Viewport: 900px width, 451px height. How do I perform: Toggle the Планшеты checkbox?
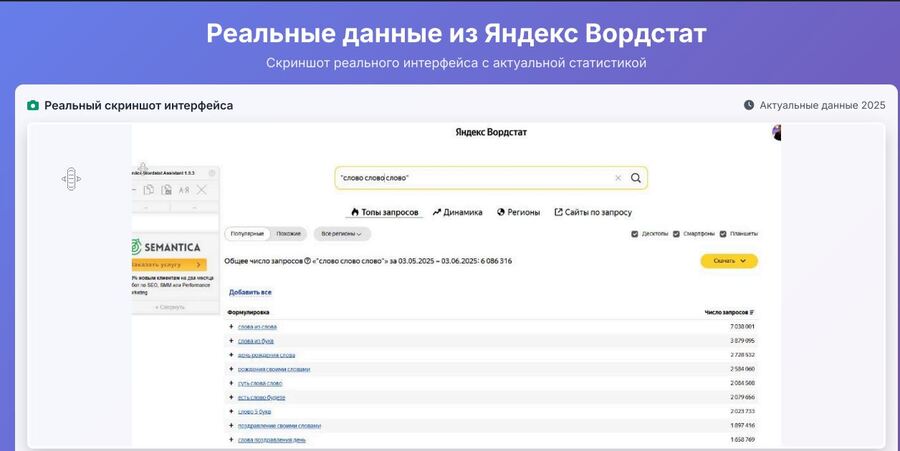click(723, 234)
